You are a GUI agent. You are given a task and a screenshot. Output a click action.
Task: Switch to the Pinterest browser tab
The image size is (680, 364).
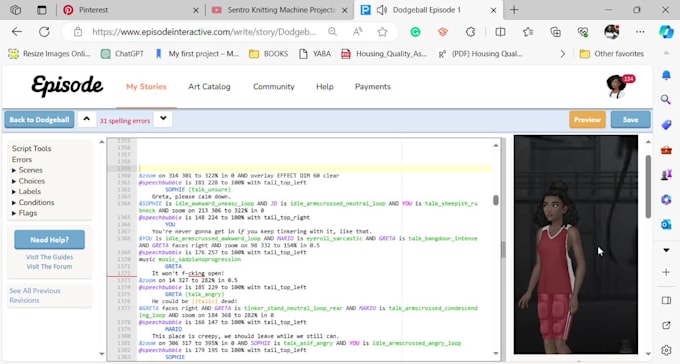[x=93, y=10]
